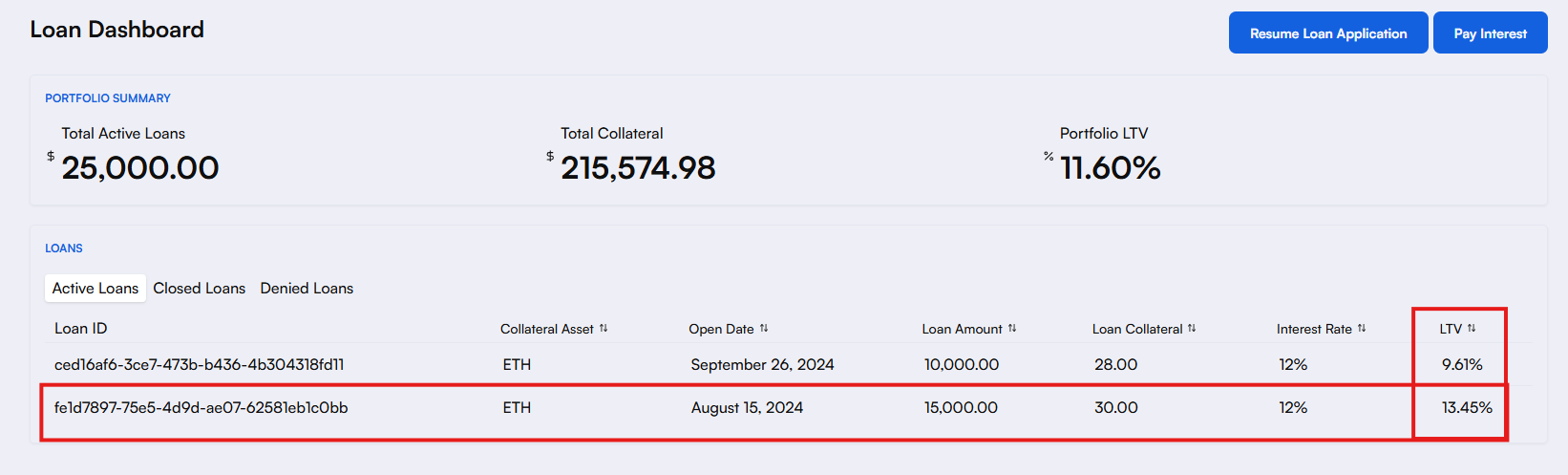Click the Loan Dashboard heading
Image resolution: width=1568 pixels, height=475 pixels.
click(x=117, y=30)
